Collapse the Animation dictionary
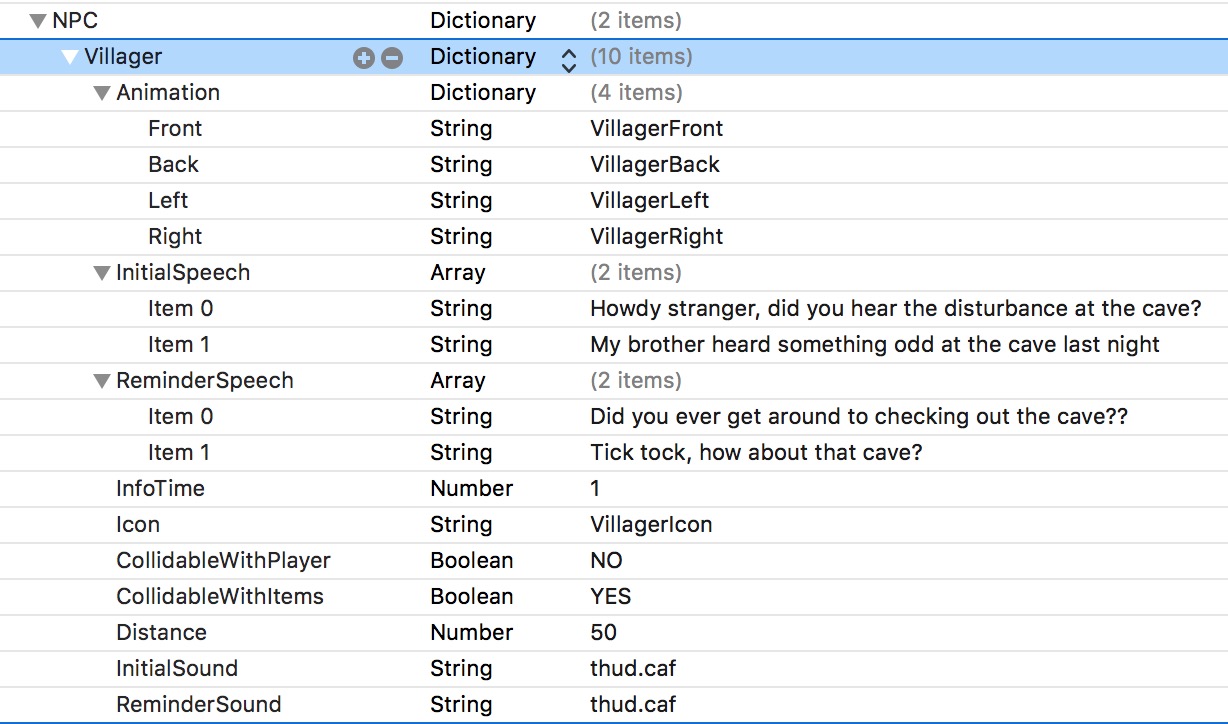 101,93
